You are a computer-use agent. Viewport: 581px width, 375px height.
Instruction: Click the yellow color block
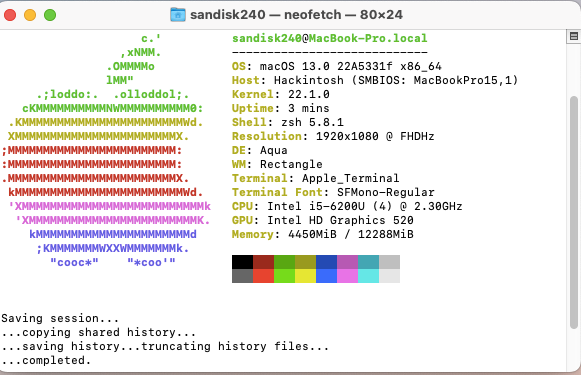tap(305, 276)
